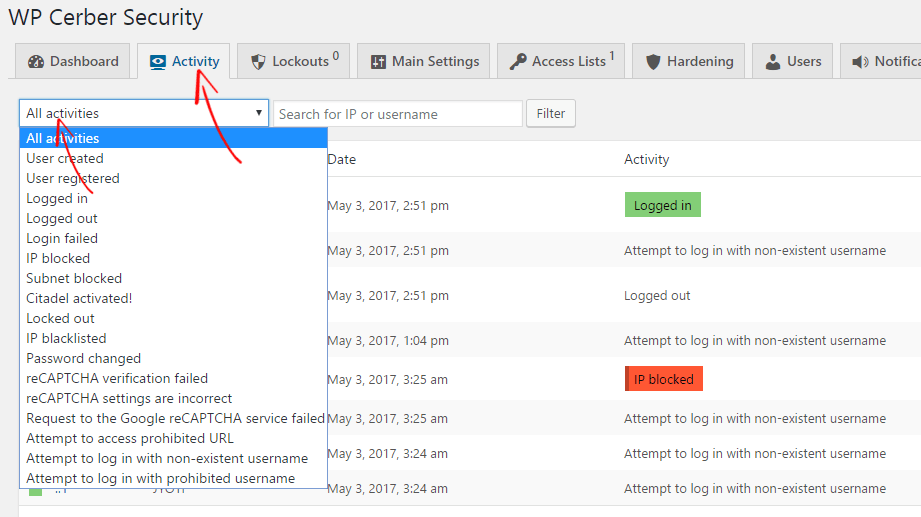Viewport: 921px width, 517px height.
Task: Click the Lockouts shield icon
Action: (x=258, y=62)
